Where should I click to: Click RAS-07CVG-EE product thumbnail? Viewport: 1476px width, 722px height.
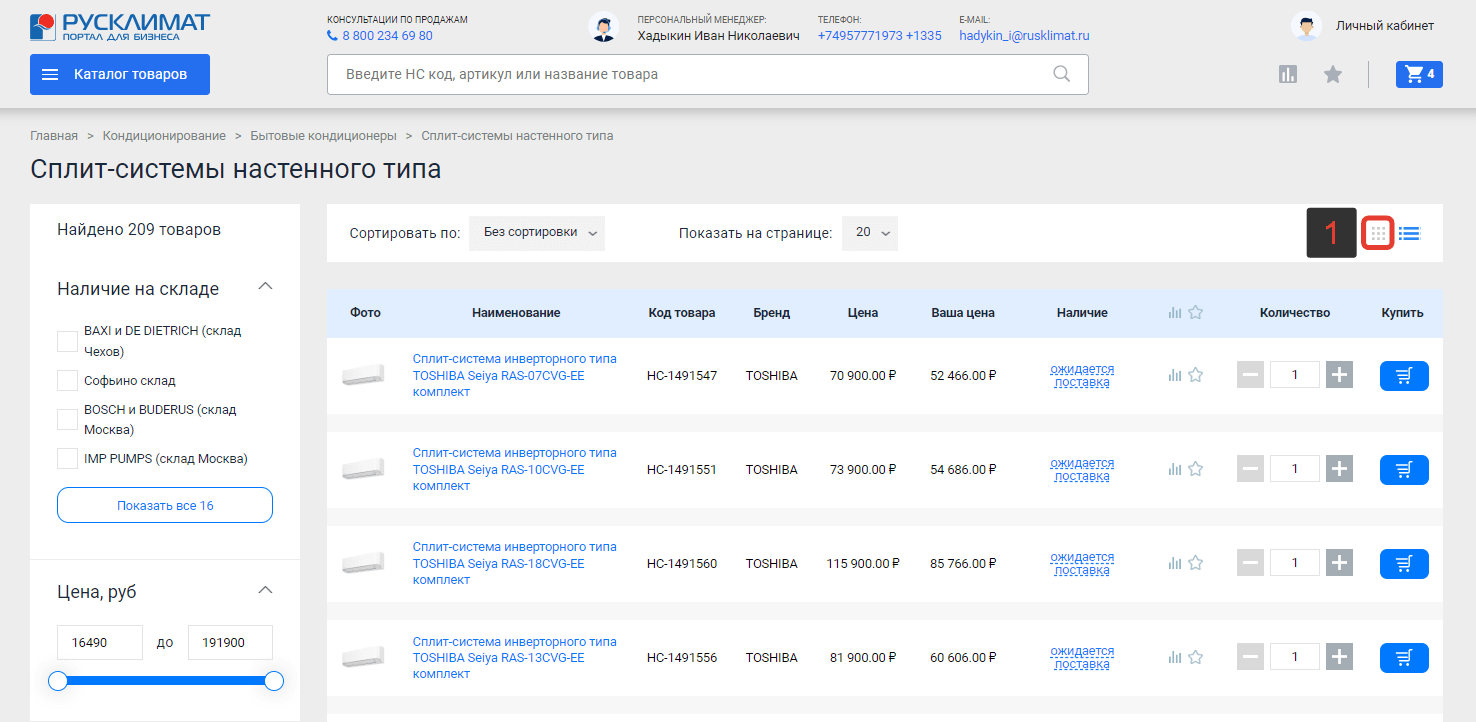tap(362, 375)
